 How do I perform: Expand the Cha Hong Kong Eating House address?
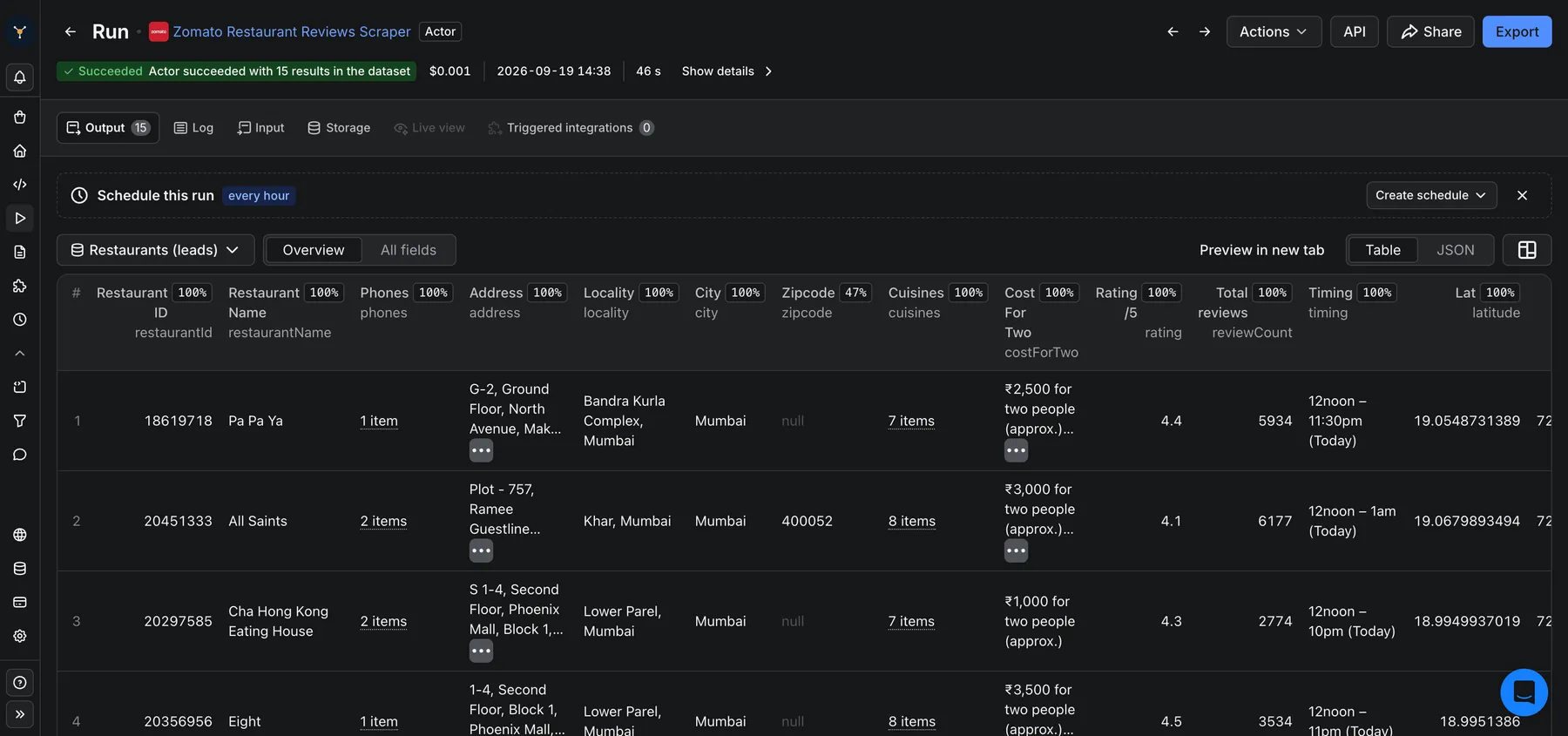(481, 652)
